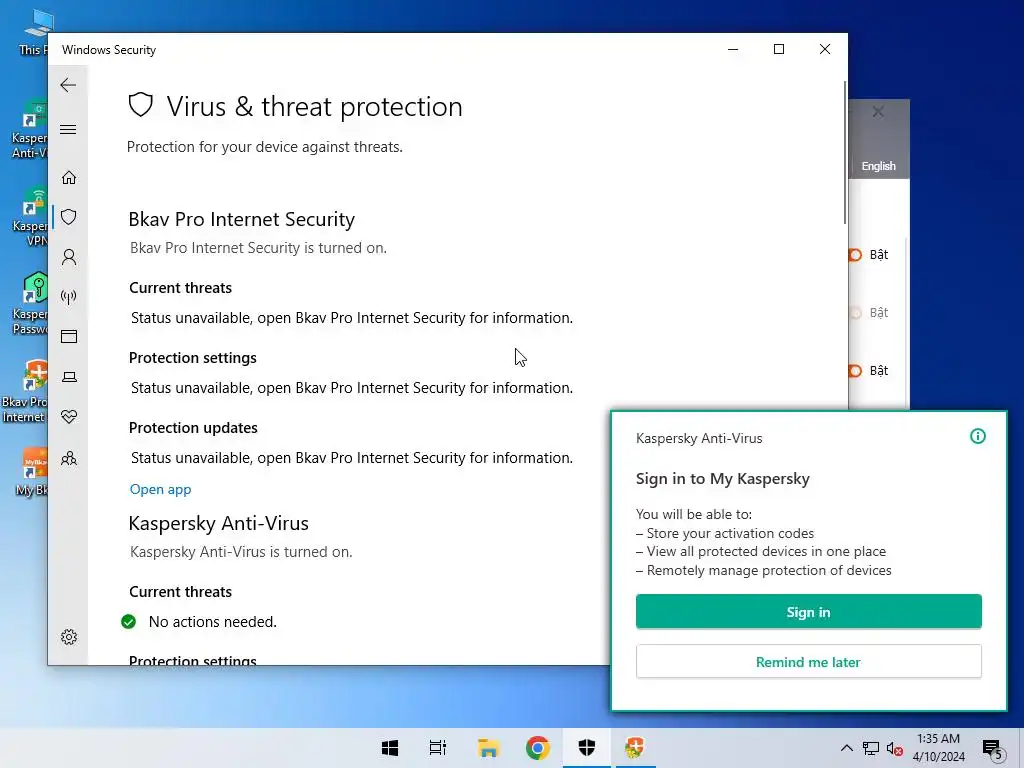Close the Bkav window behind
Image resolution: width=1024 pixels, height=768 pixels.
coord(878,112)
